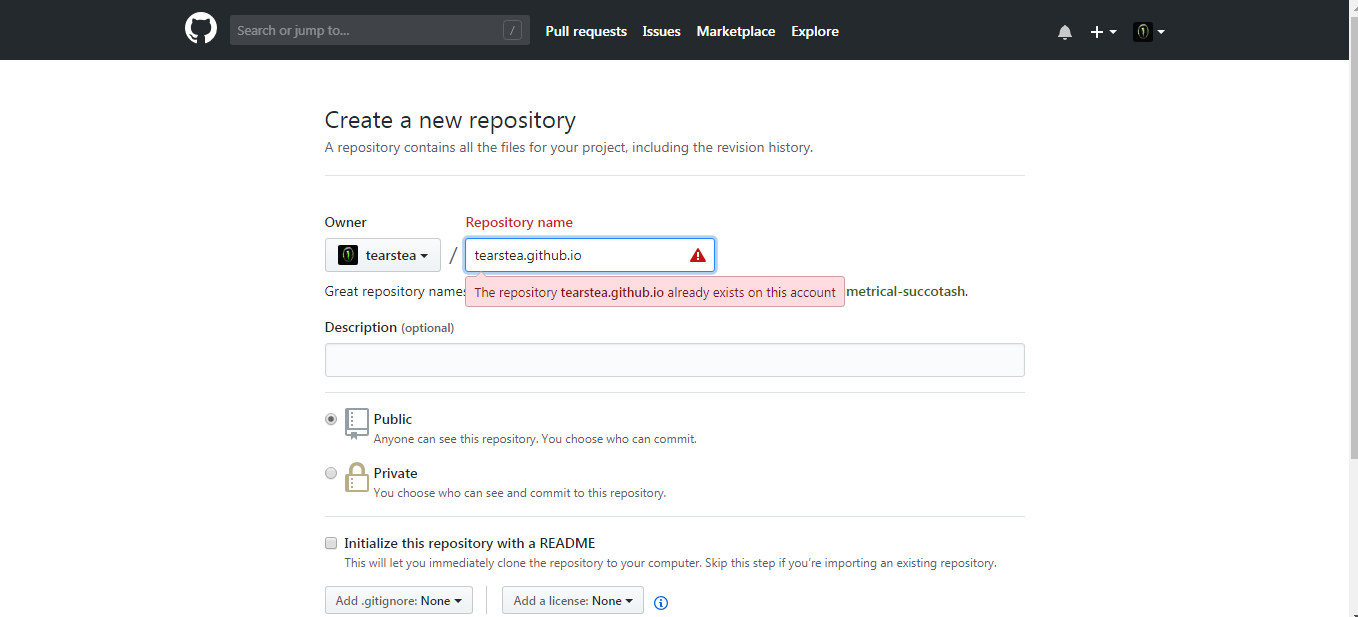
Task: Click the 'A repository contains all the files' subtitle
Action: 569,147
